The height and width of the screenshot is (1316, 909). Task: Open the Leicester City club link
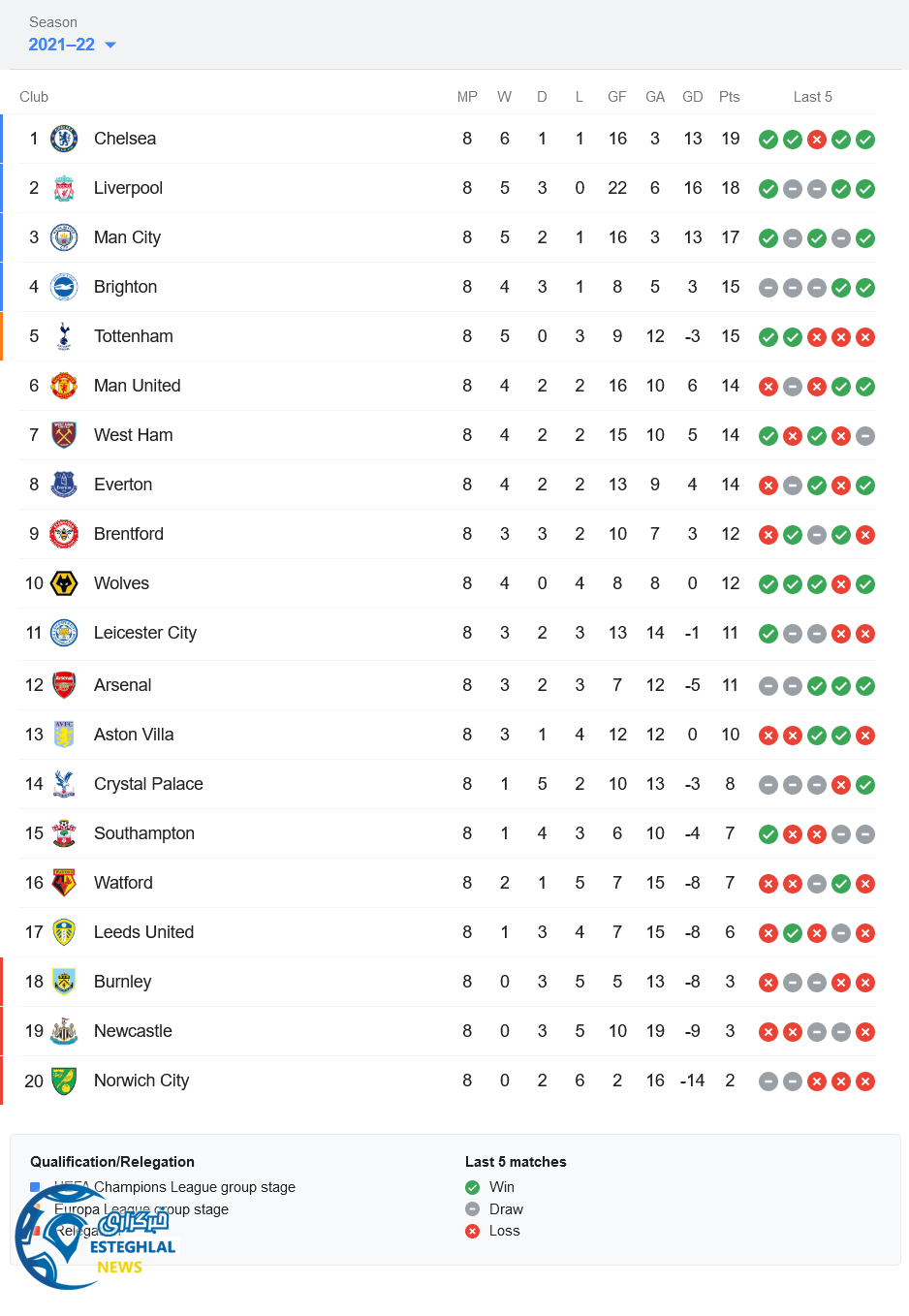145,633
